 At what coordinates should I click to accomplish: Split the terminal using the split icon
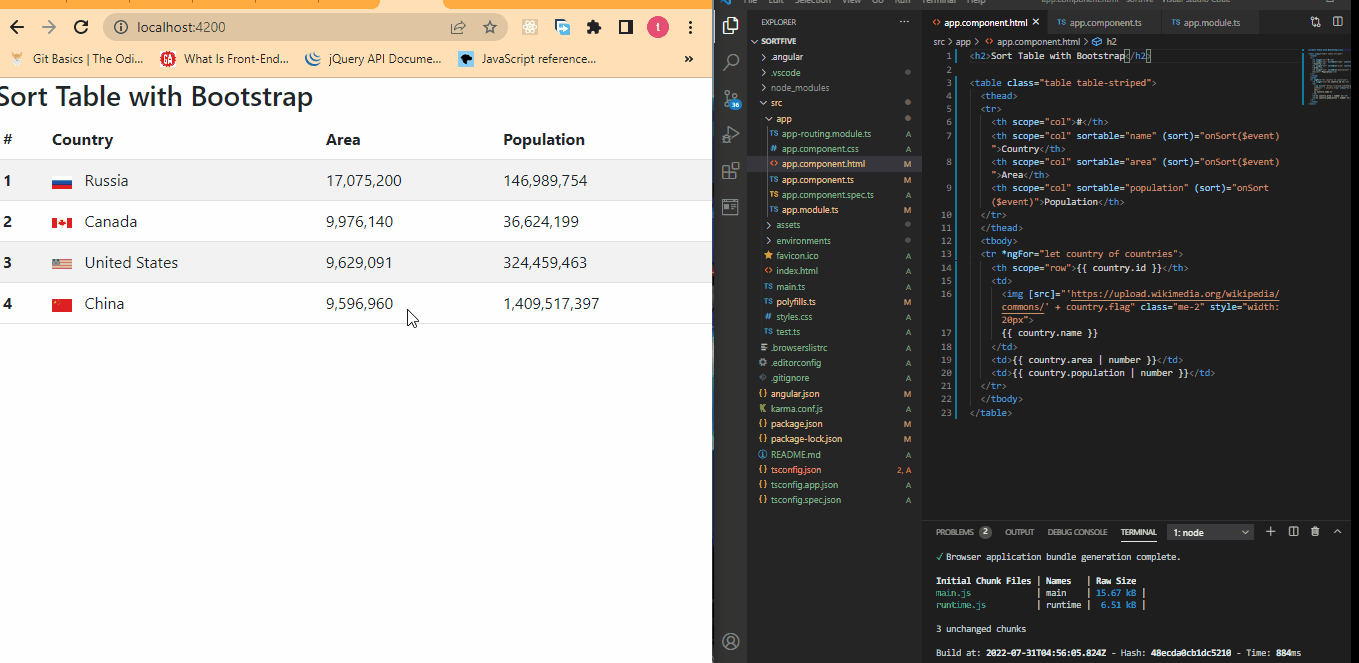[x=1292, y=531]
